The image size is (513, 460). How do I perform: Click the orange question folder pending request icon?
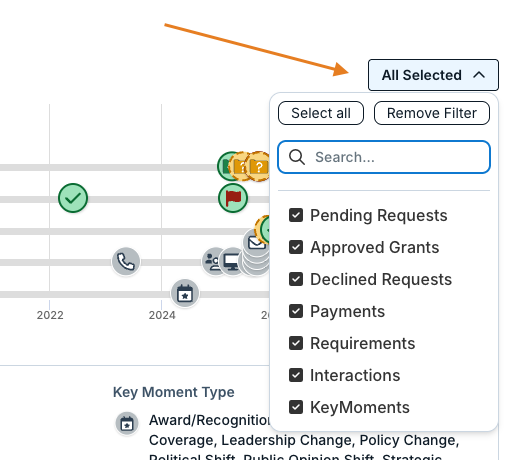pos(259,166)
